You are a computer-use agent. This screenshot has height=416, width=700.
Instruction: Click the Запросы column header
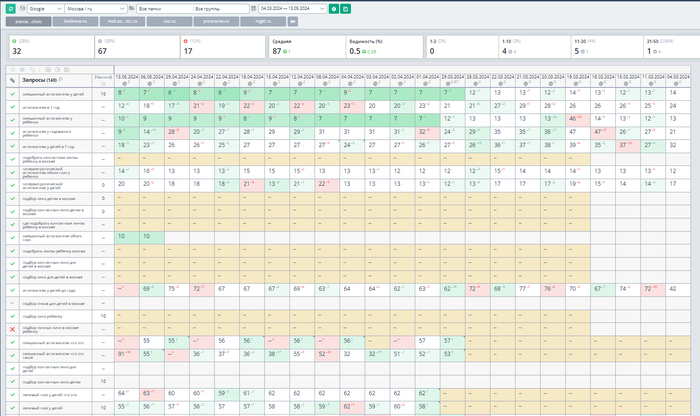[55, 80]
